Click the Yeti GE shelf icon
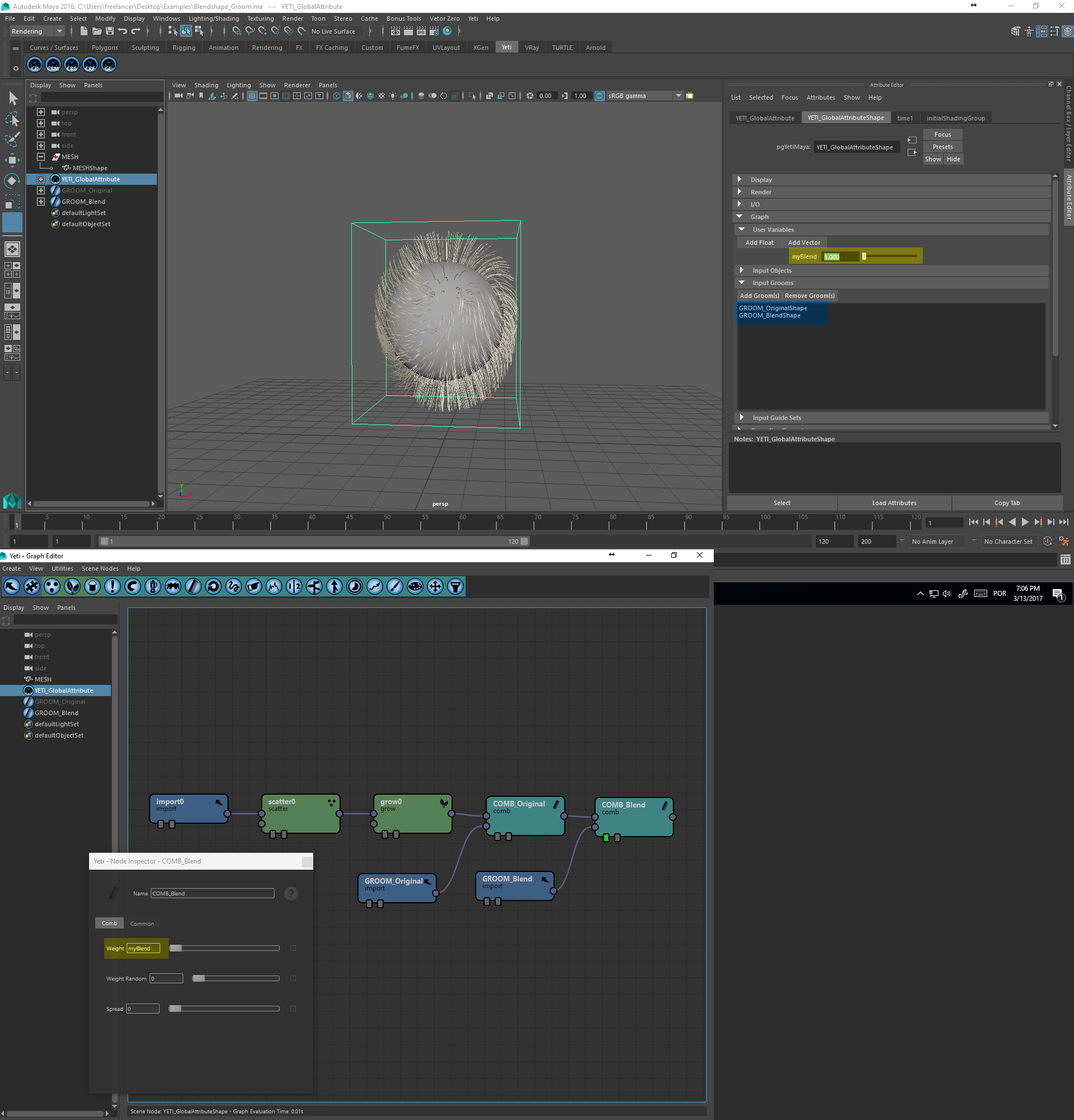 [x=109, y=65]
